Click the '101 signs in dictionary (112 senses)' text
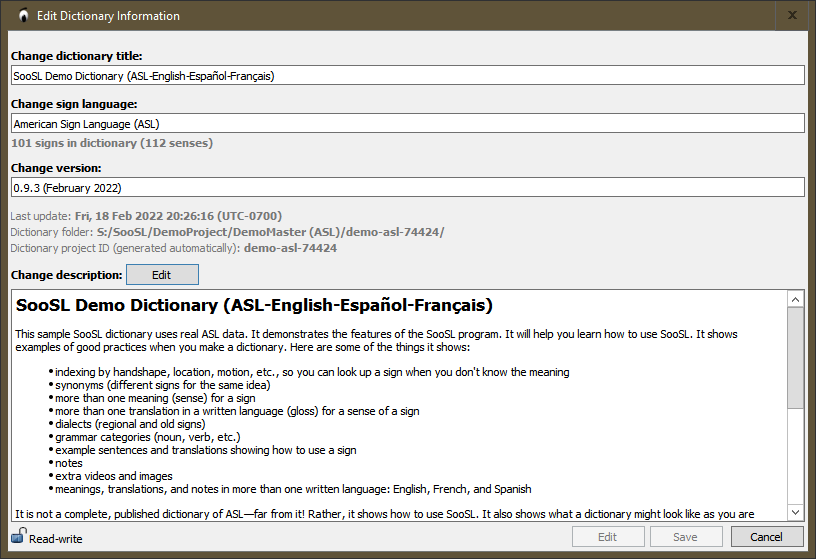816x559 pixels. pos(112,143)
